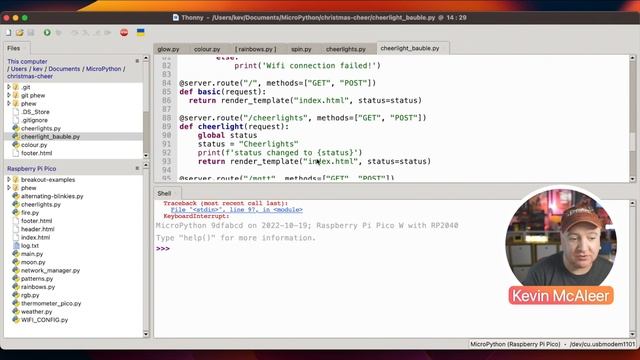Screen dimensions: 640x360
Task: Switch to the [ rainbows.py ] tab
Action: click(256, 49)
